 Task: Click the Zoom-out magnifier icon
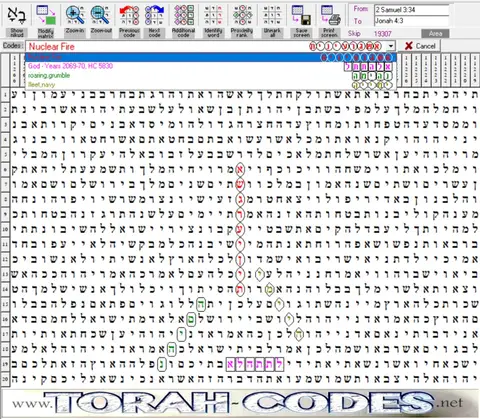pyautogui.click(x=101, y=15)
